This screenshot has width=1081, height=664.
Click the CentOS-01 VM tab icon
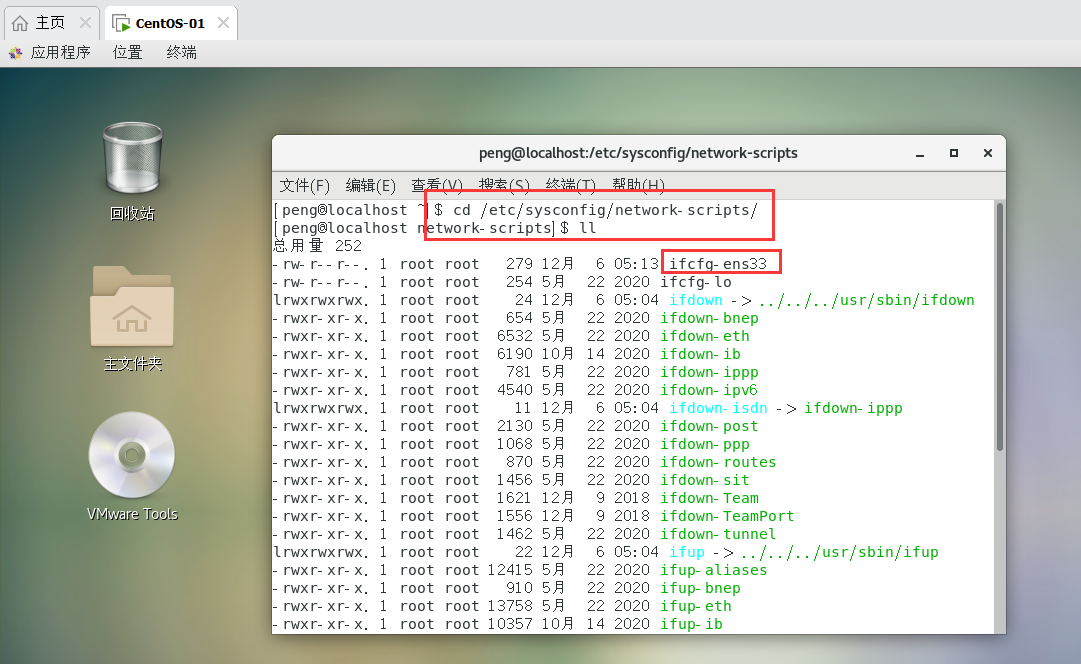click(121, 23)
